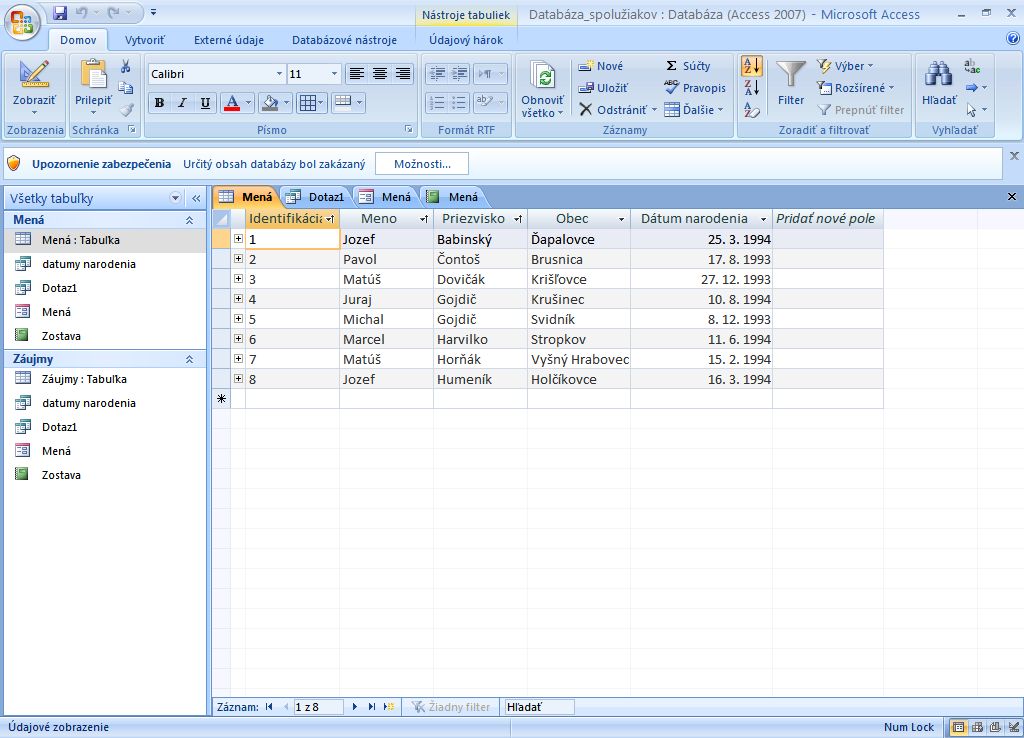This screenshot has height=738, width=1024.
Task: Save using quick access floppy icon
Action: click(x=60, y=12)
